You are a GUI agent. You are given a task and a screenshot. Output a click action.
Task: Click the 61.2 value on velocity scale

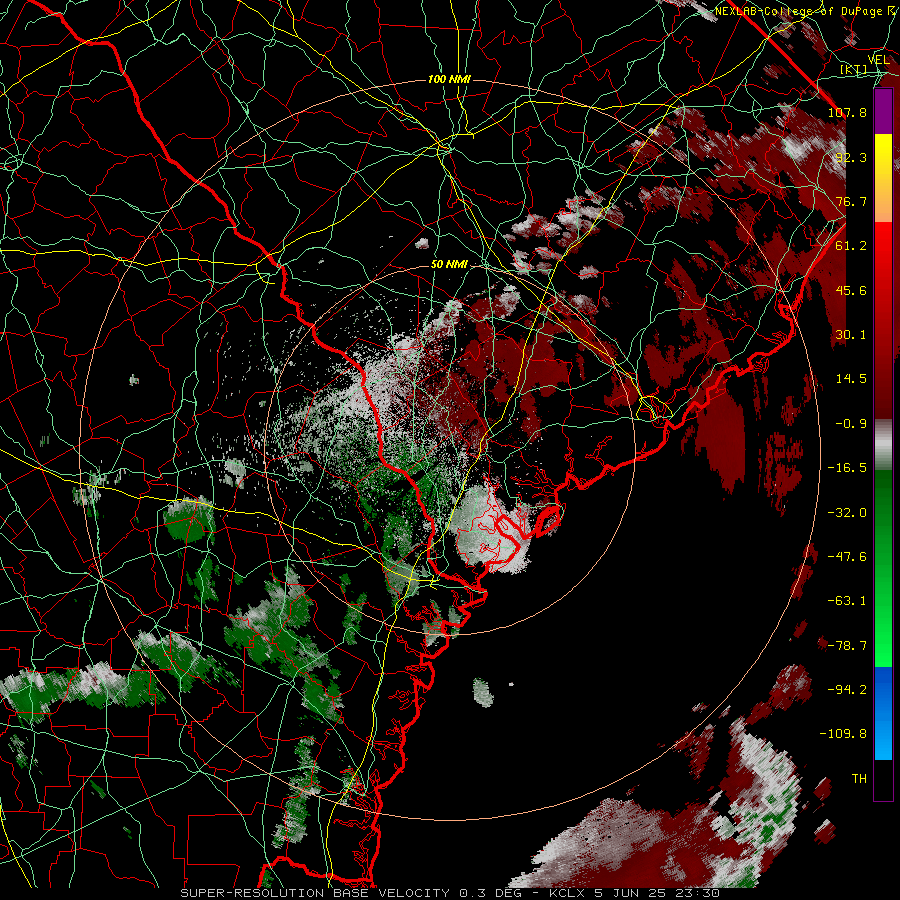pyautogui.click(x=851, y=246)
